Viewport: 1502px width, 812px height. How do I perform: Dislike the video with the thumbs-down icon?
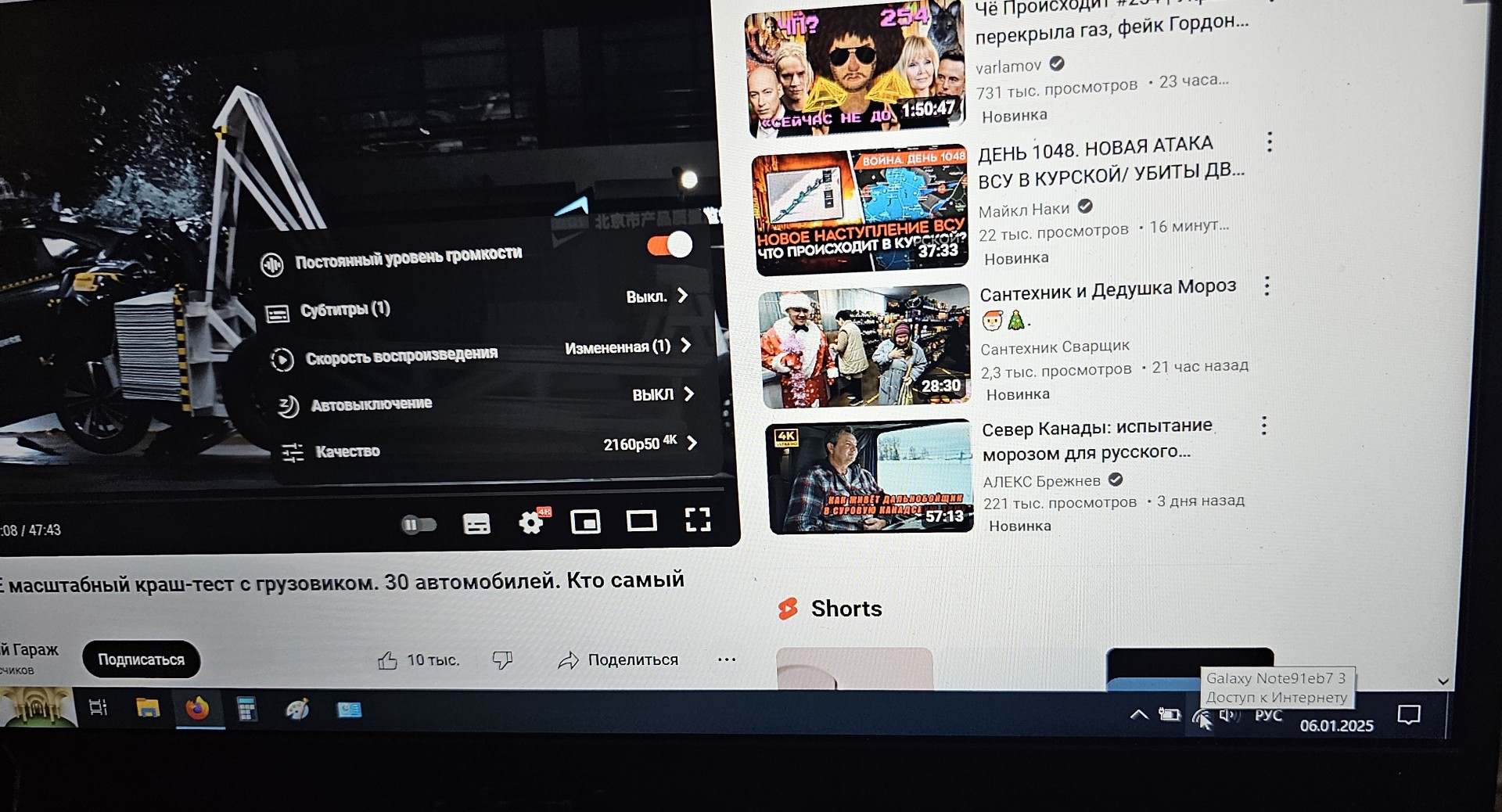[x=502, y=660]
